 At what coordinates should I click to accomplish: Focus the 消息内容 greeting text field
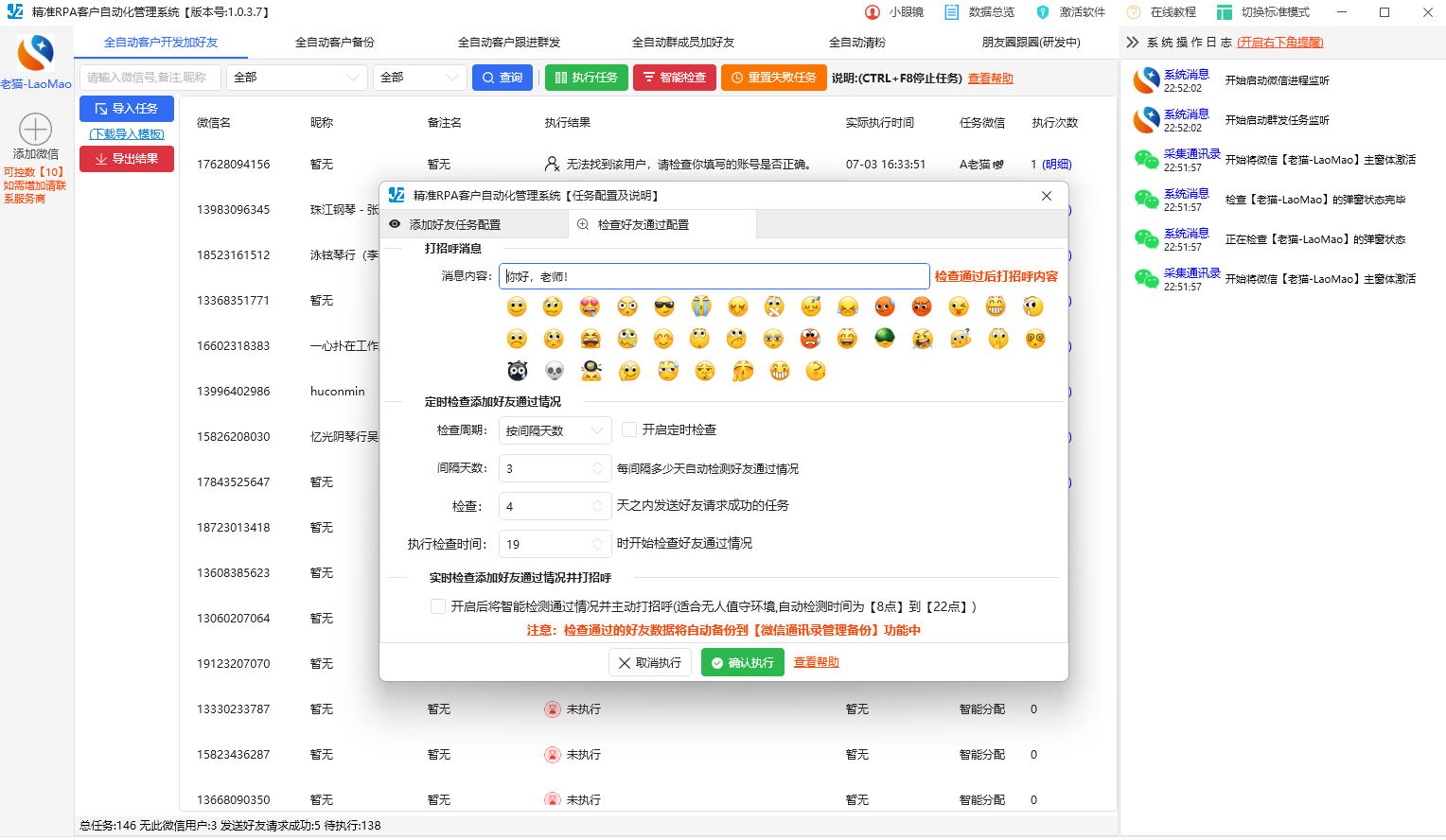pyautogui.click(x=714, y=276)
